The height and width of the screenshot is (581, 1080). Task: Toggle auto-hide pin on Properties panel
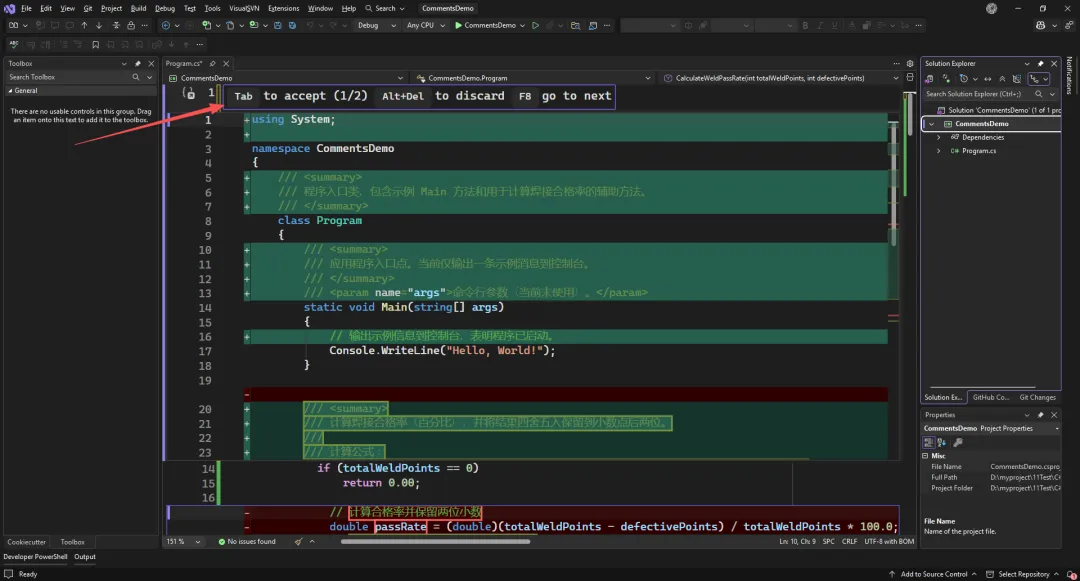pos(1040,415)
